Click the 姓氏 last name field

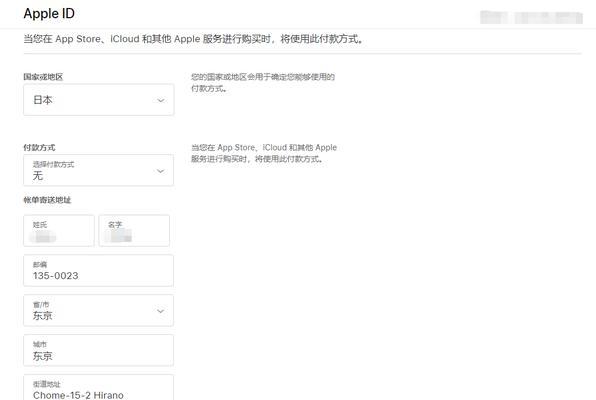(59, 230)
